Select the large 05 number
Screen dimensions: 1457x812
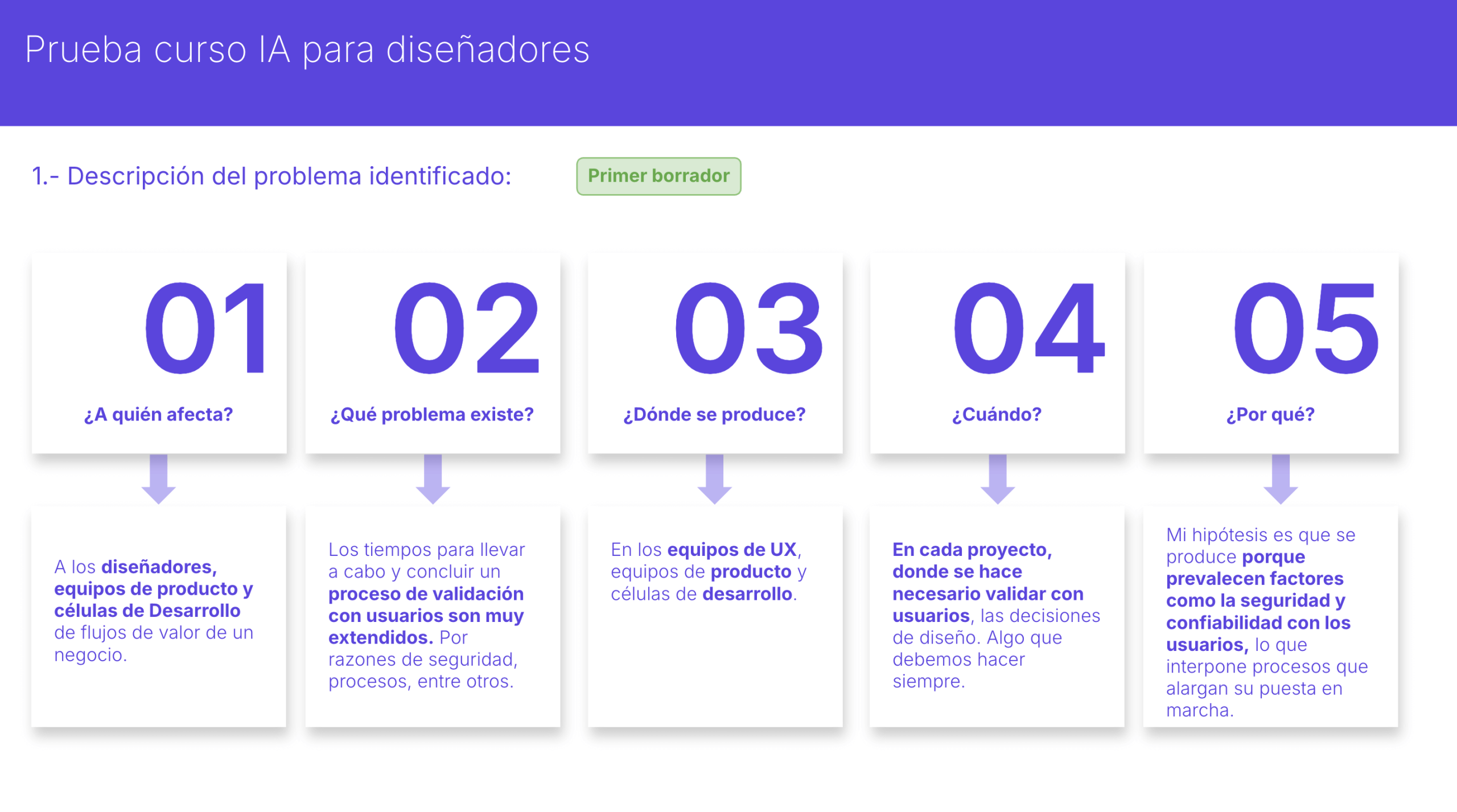click(1306, 329)
